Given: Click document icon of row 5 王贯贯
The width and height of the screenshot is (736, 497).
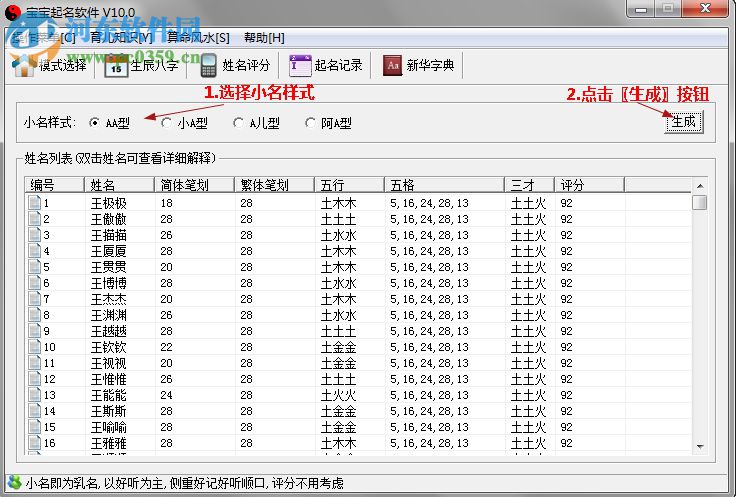Looking at the screenshot, I should tap(34, 267).
